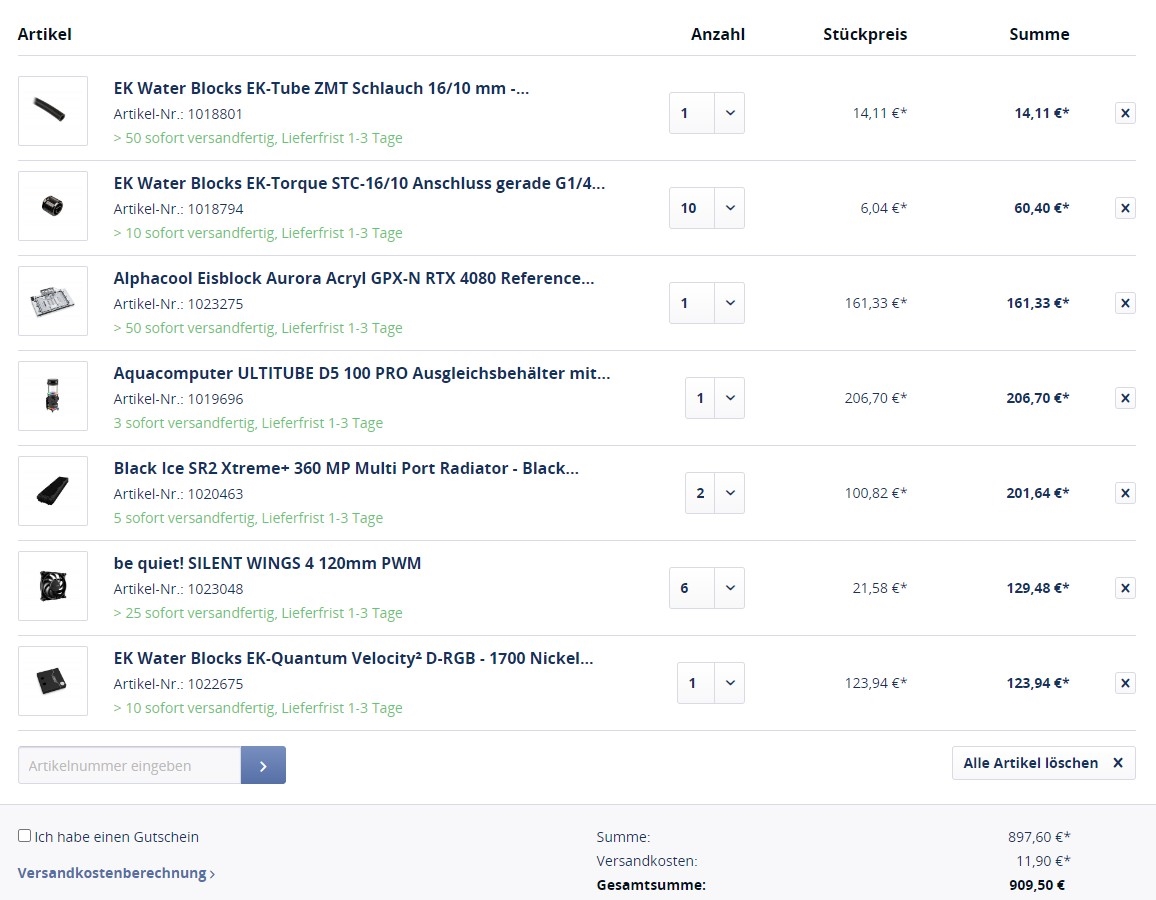Open be quiet! SILENT WINGS 4 120mm PWM link
Viewport: 1156px width, 900px height.
pyautogui.click(x=268, y=564)
